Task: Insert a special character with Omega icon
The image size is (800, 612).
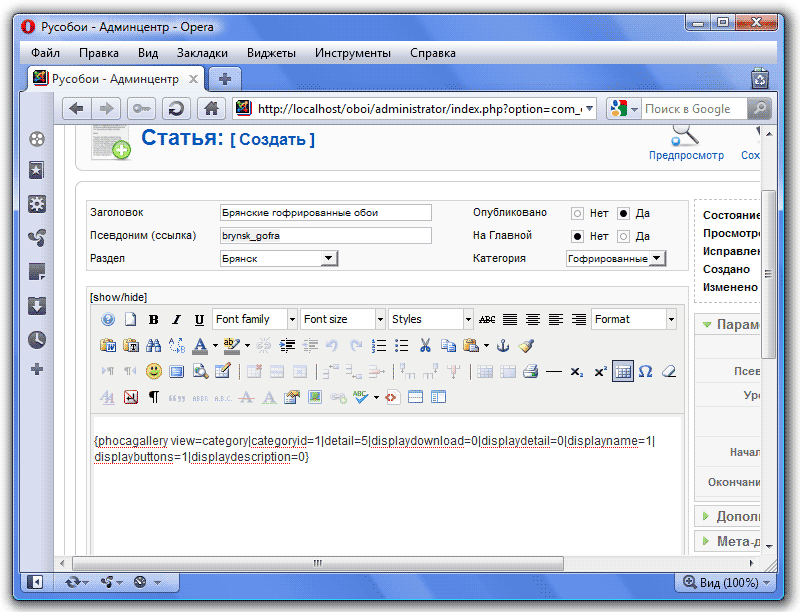Action: [645, 371]
